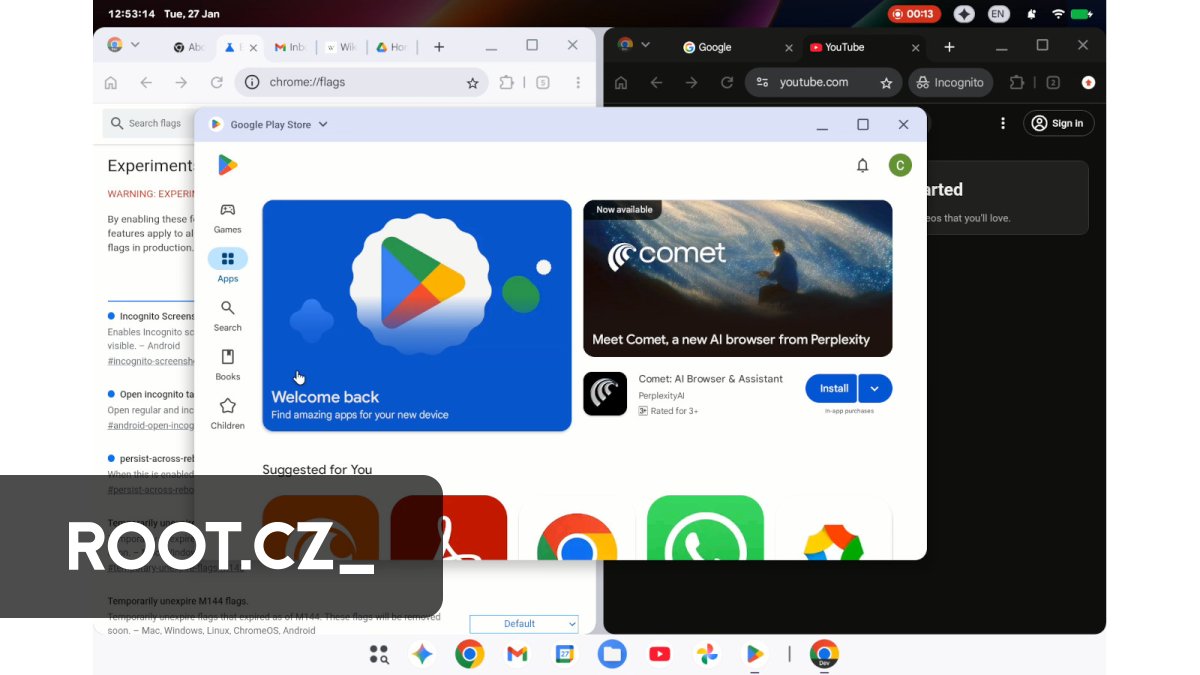
Task: Open the Welcome back banner
Action: coord(417,316)
